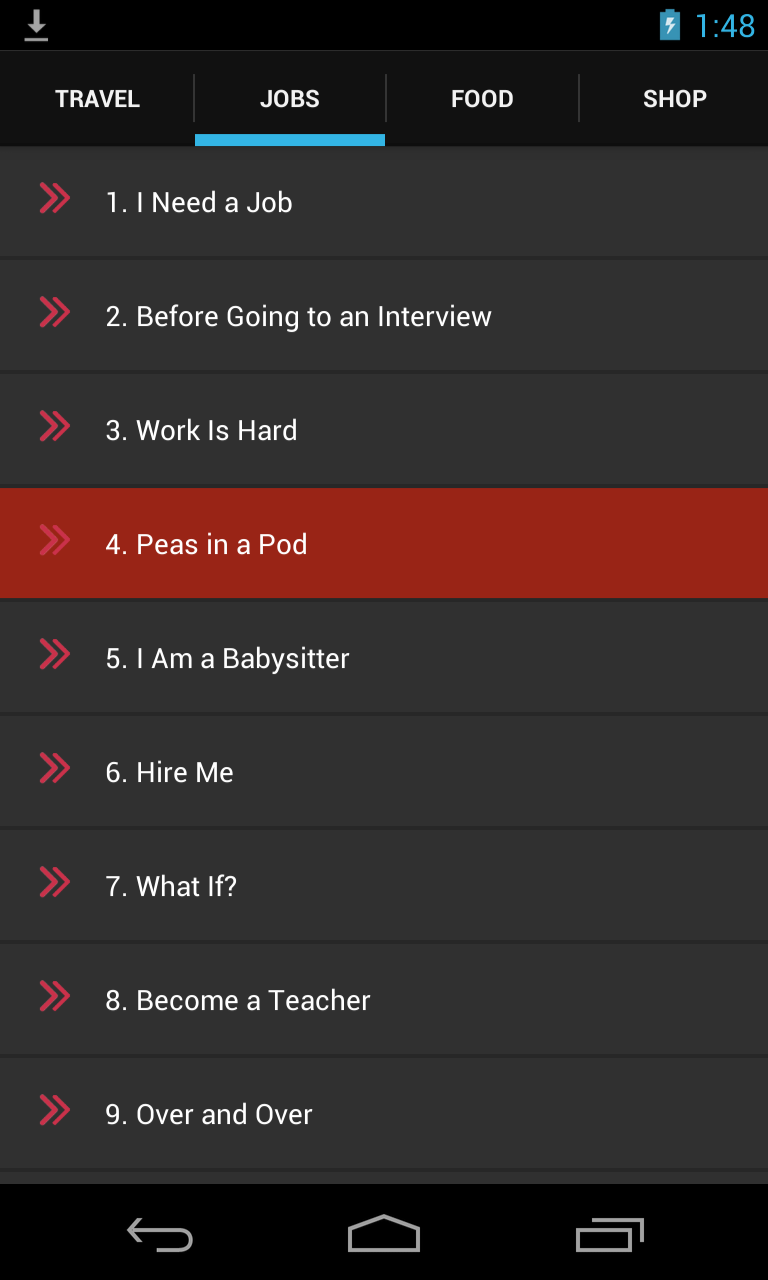Viewport: 768px width, 1280px height.
Task: Tap the Android home navigation icon
Action: click(x=383, y=1234)
